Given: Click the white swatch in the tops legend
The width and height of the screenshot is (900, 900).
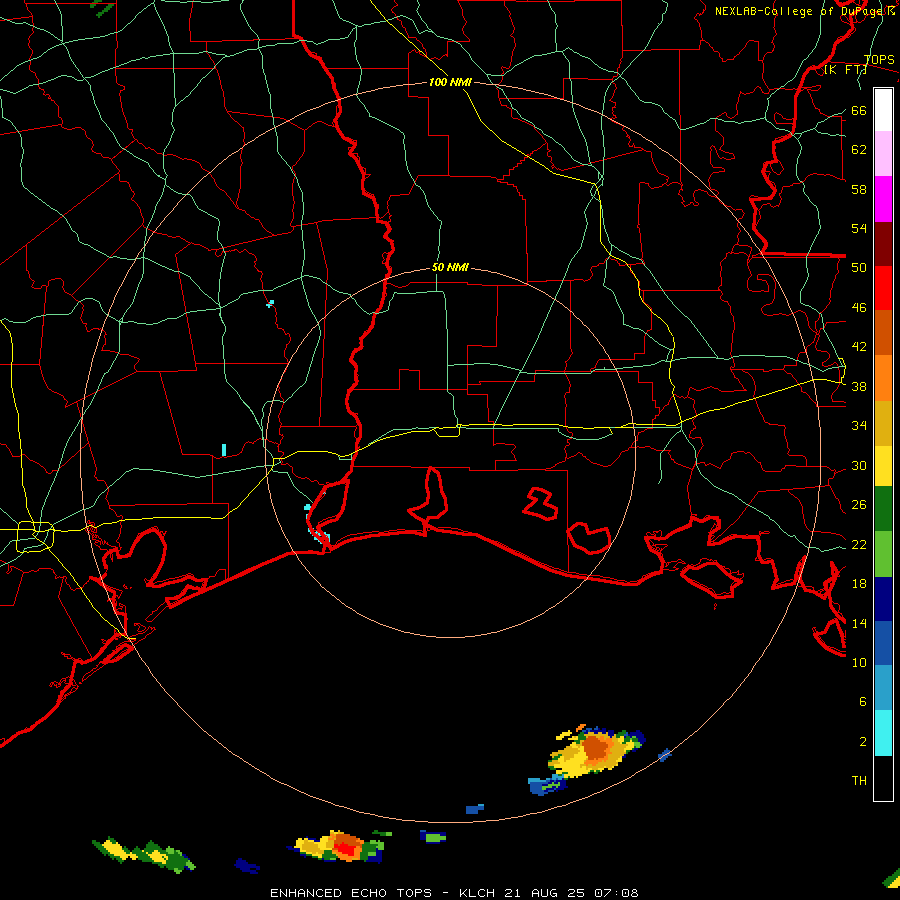Looking at the screenshot, I should pos(883,110).
